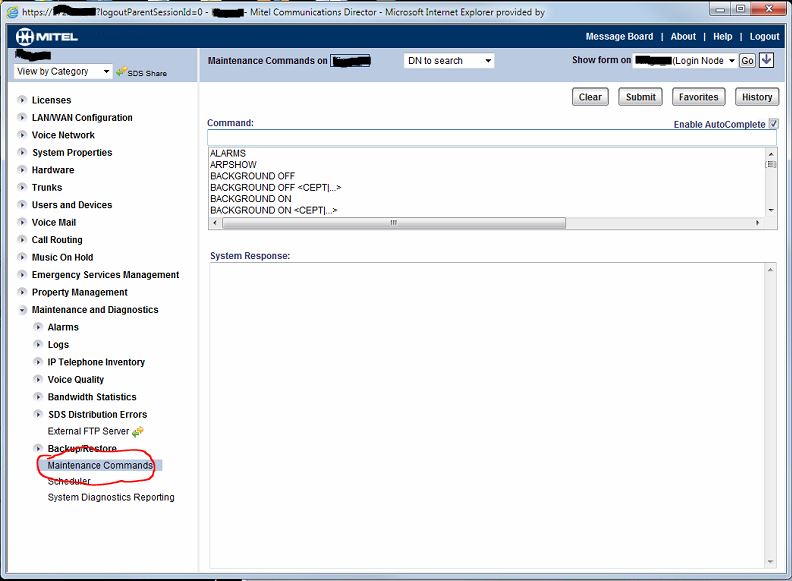Expand the Users and Devices category
Screen dimensions: 792x581
pos(22,205)
